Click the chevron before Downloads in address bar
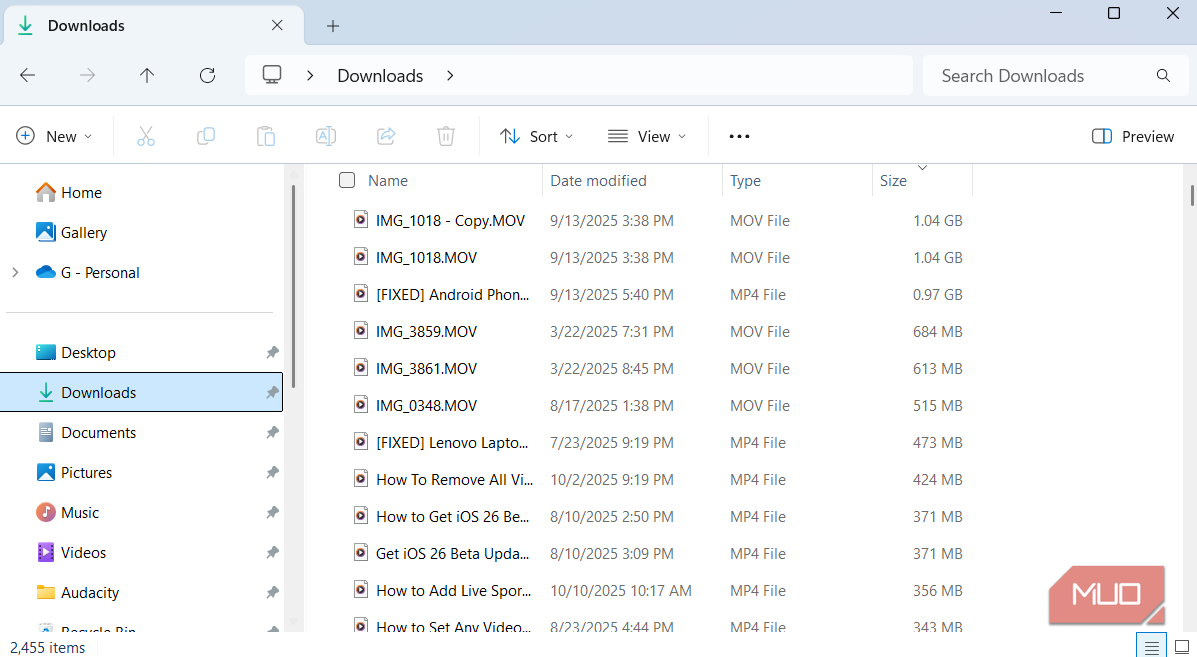Image resolution: width=1197 pixels, height=657 pixels. (x=310, y=76)
